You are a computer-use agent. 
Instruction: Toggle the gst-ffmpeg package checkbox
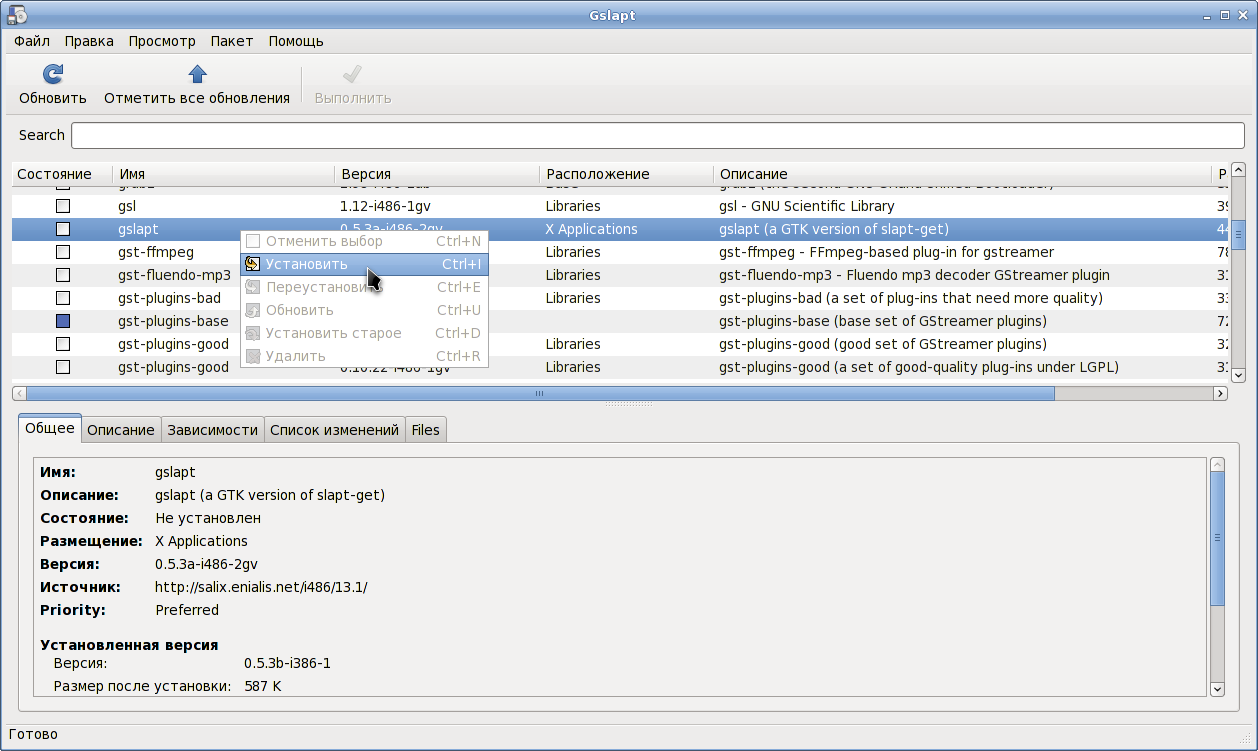click(x=63, y=252)
